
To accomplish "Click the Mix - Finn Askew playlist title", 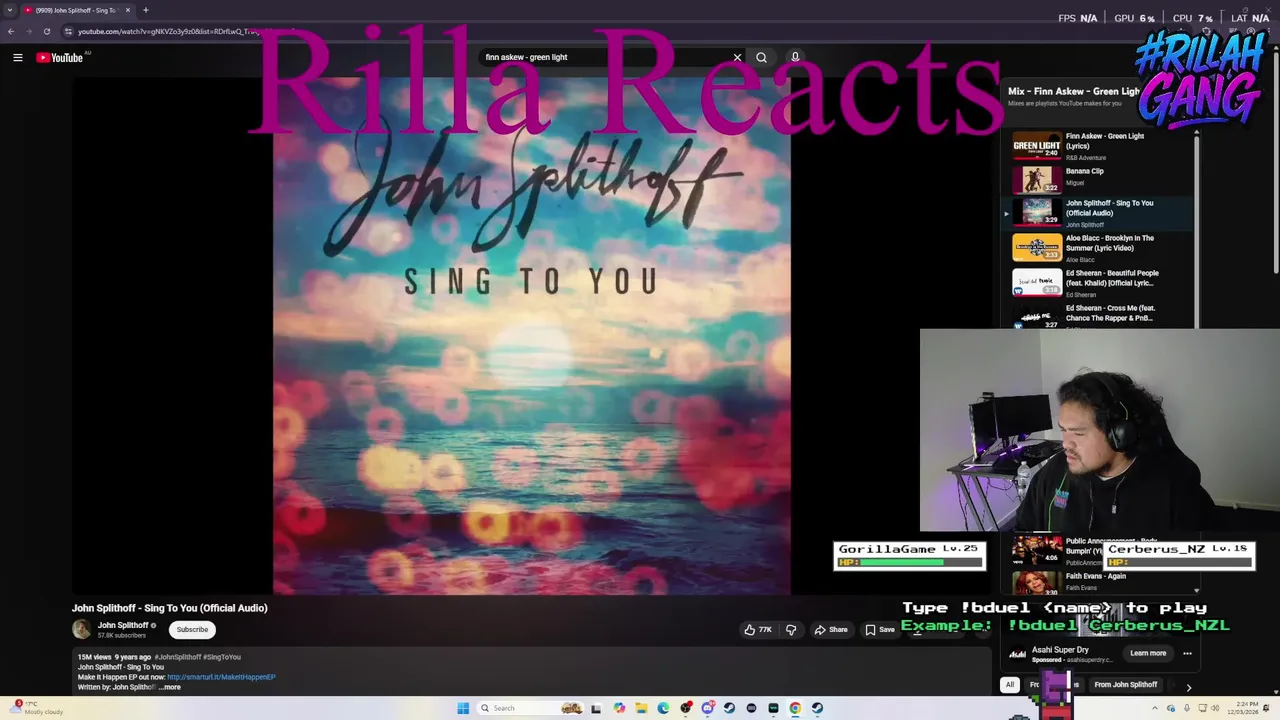I will tap(1074, 91).
